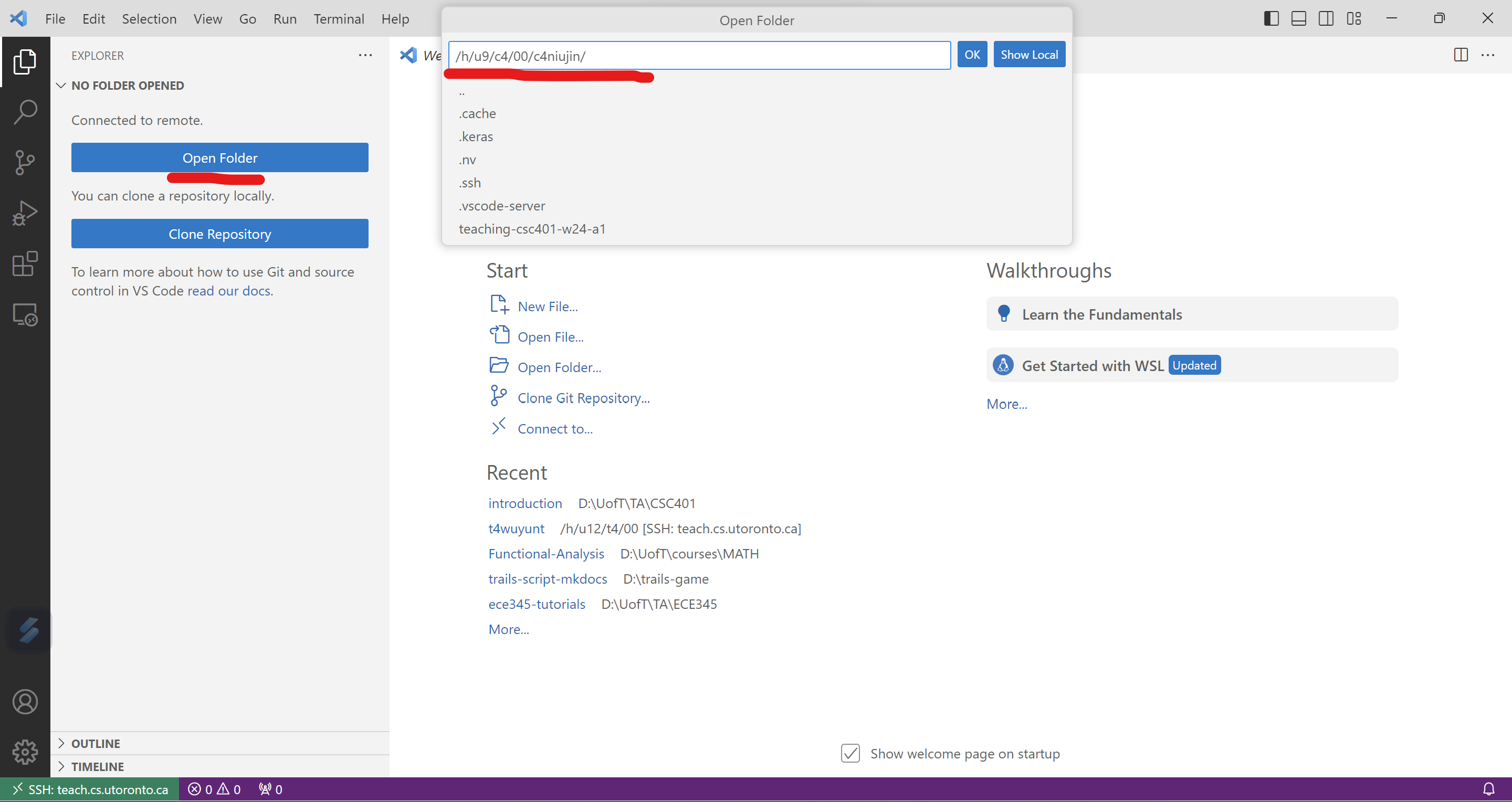
Task: Click the Open Folder icon in Start
Action: click(499, 365)
